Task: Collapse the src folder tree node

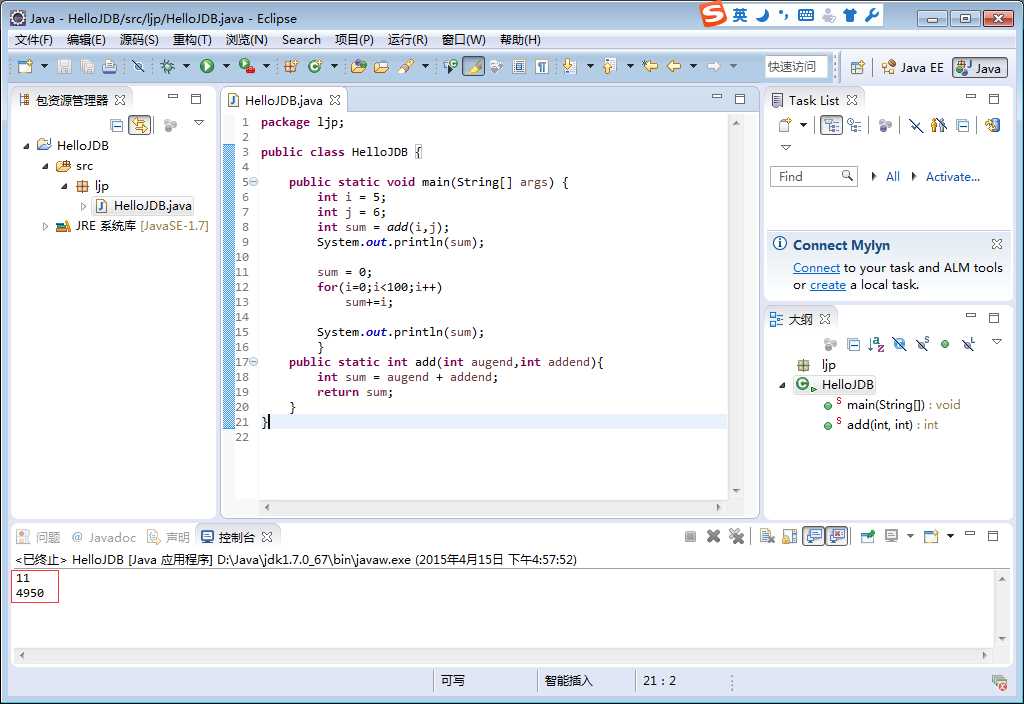Action: [45, 166]
